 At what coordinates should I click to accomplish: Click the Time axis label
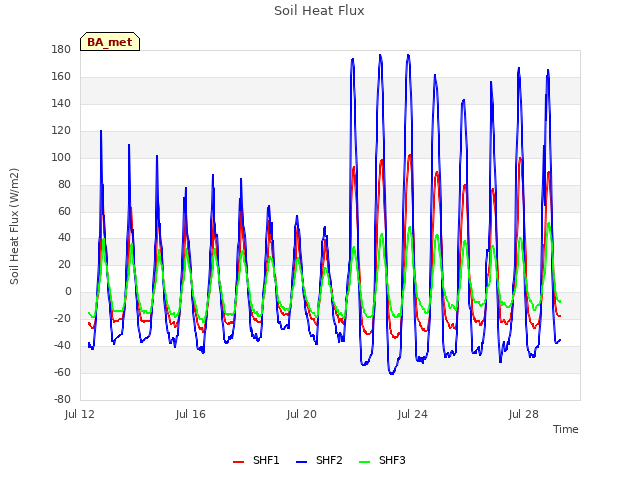point(566,429)
